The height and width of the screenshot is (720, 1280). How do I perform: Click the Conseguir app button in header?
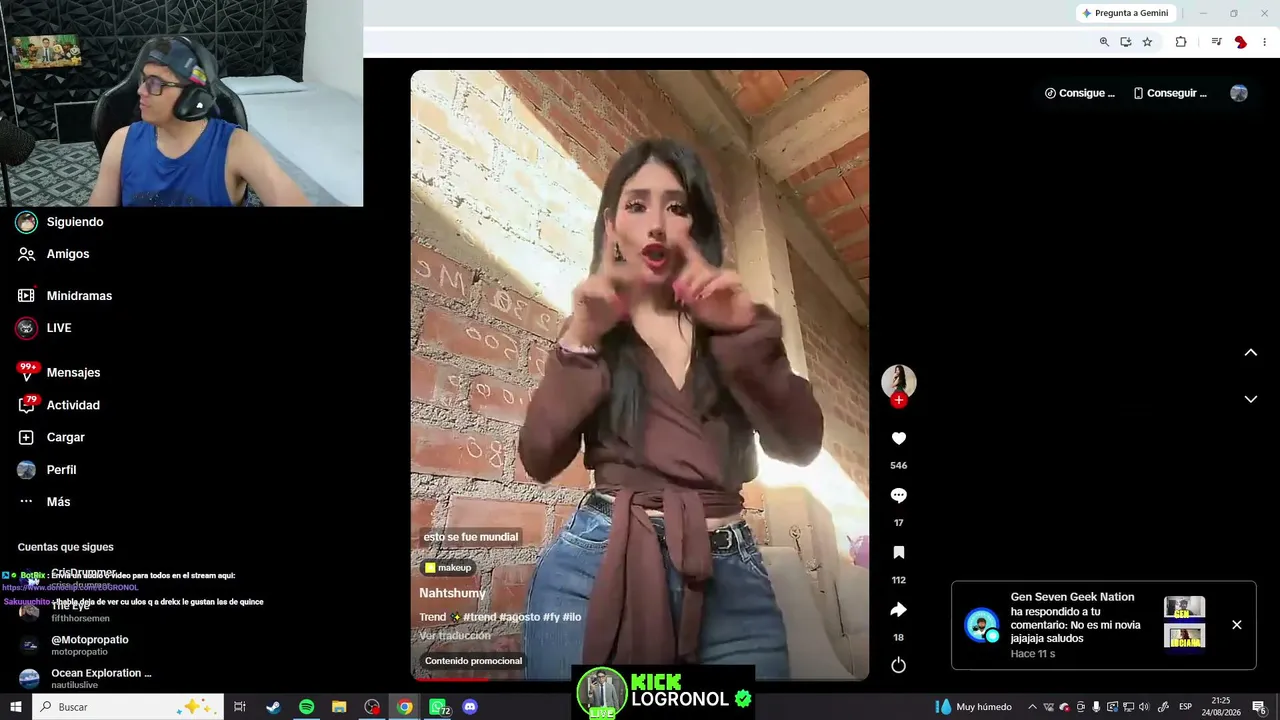[1170, 93]
